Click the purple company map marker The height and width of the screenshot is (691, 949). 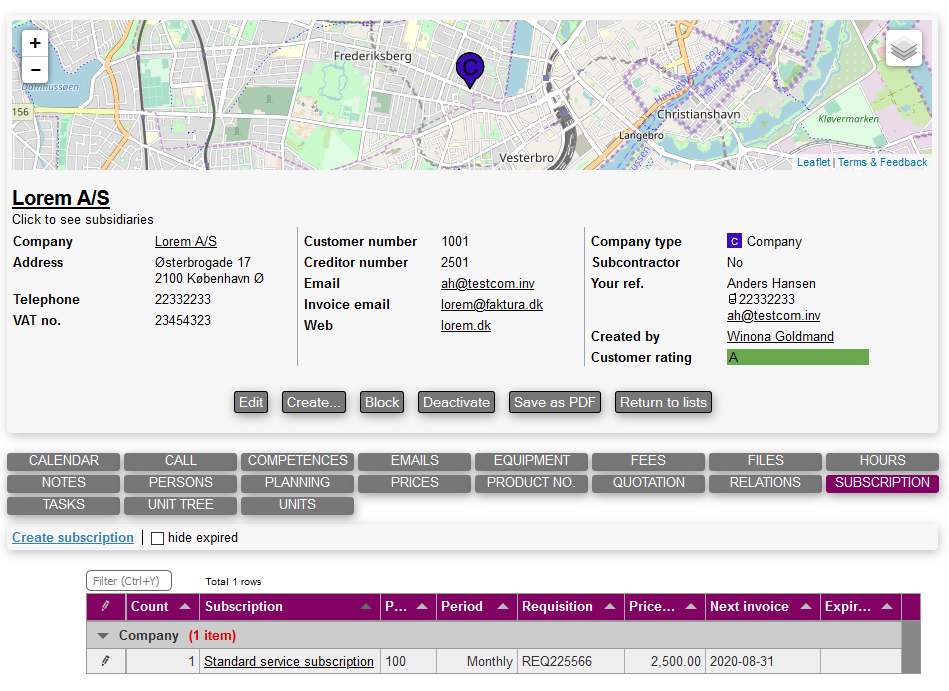469,68
